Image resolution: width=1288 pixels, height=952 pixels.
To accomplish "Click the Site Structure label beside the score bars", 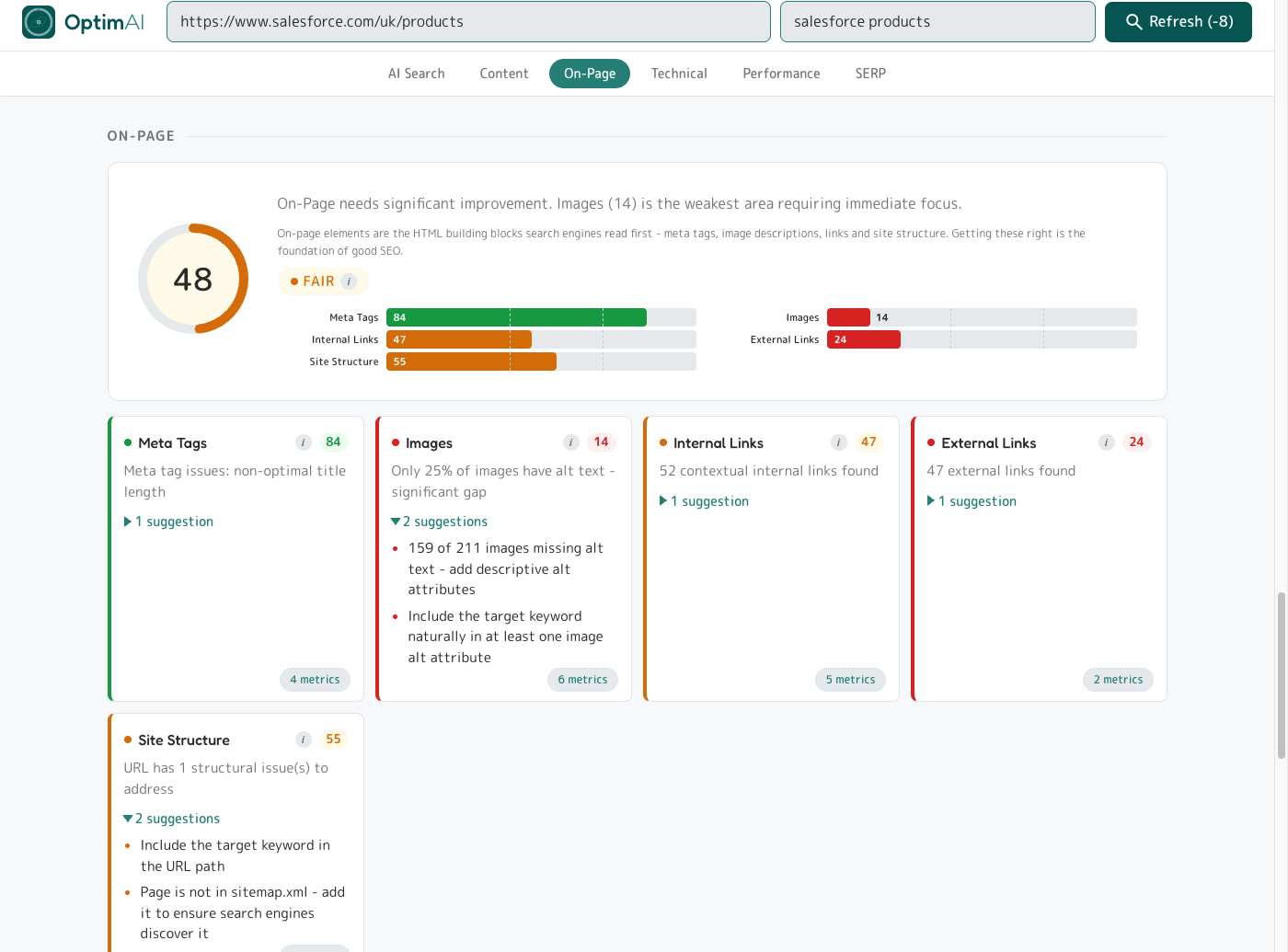I will (344, 361).
